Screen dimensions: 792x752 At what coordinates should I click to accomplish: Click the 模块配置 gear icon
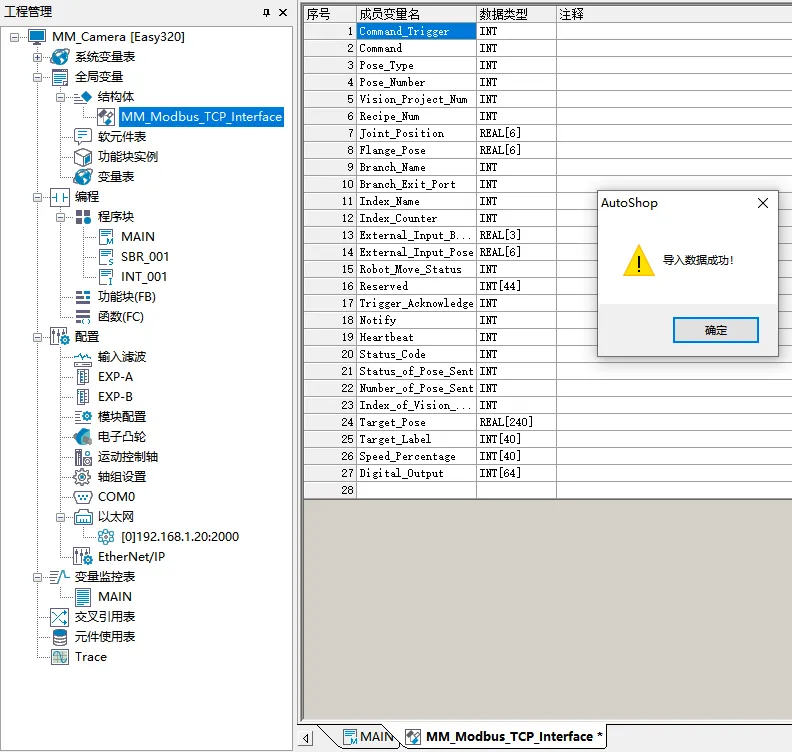83,417
